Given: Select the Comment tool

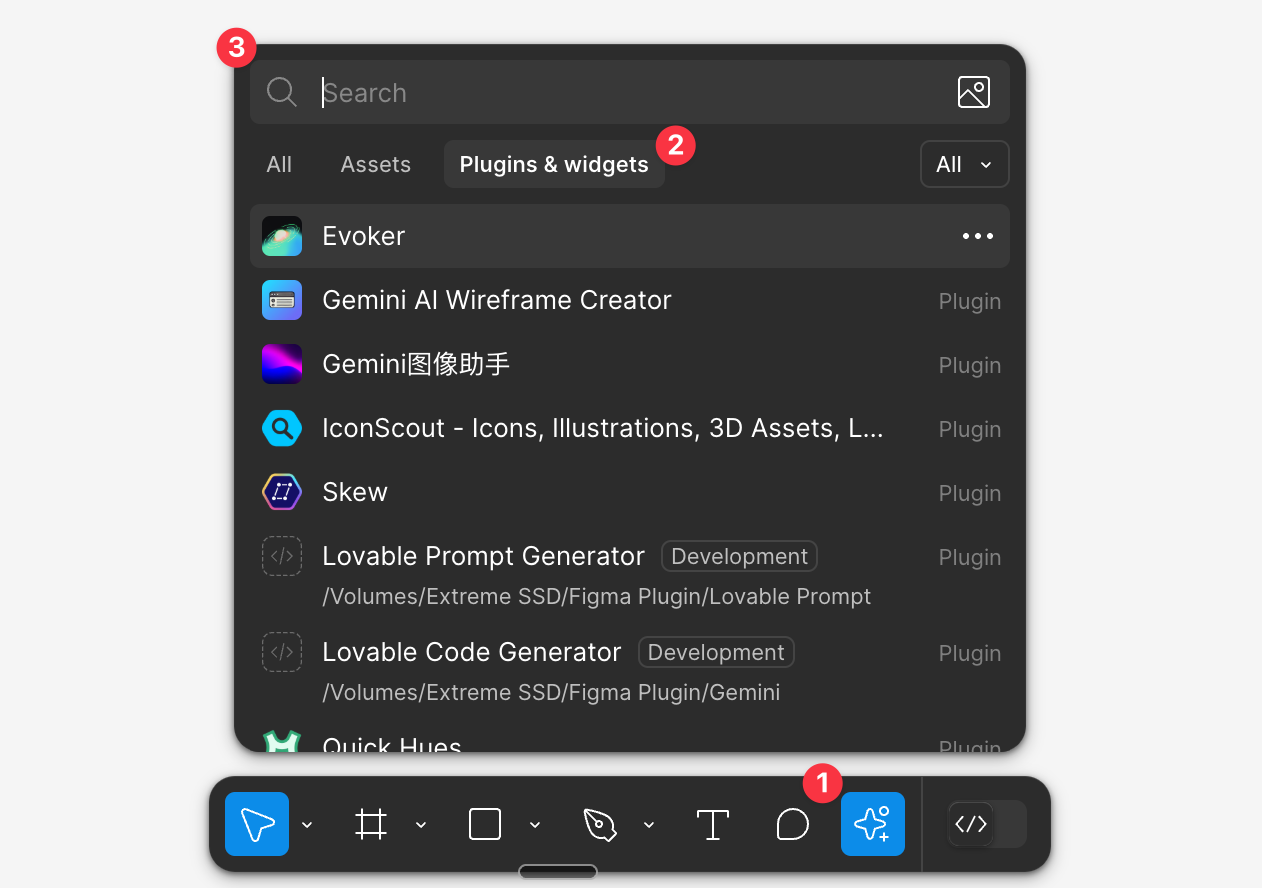Looking at the screenshot, I should pyautogui.click(x=793, y=824).
